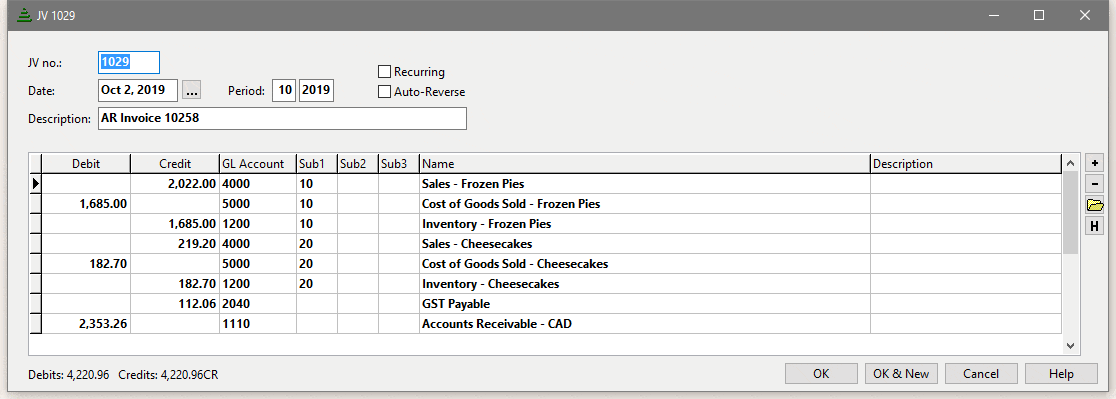Screen dimensions: 1116x399
Task: Click the Inventory - Cheesecakes name cell
Action: point(645,284)
